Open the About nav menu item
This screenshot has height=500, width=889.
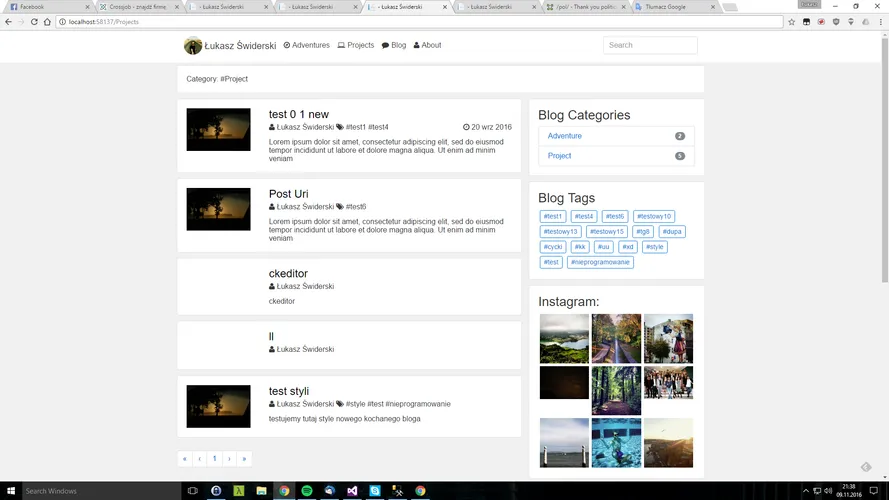click(x=427, y=45)
